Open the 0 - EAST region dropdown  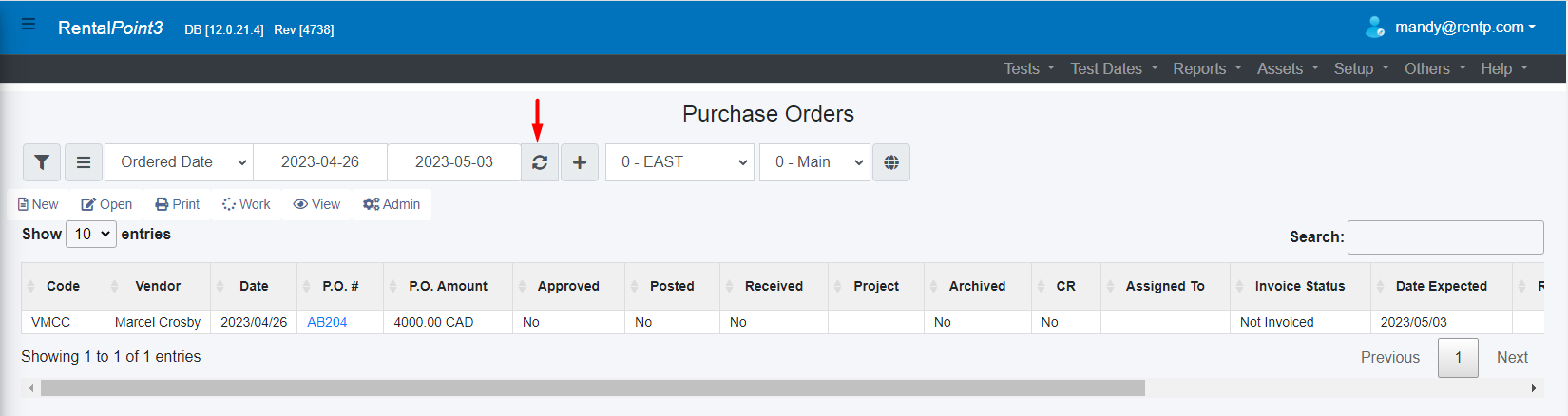point(679,162)
